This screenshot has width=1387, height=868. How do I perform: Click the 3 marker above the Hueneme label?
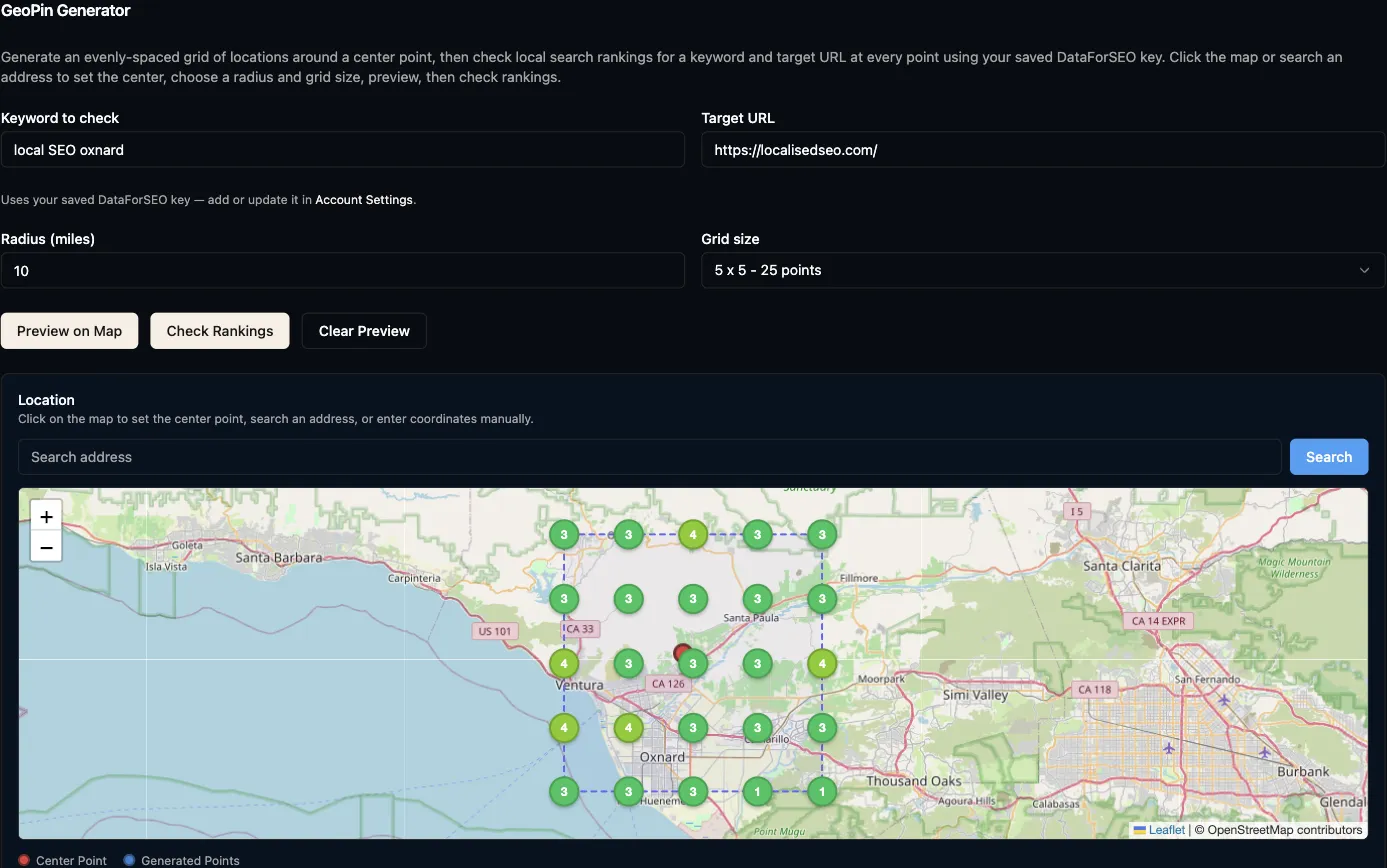click(x=628, y=792)
